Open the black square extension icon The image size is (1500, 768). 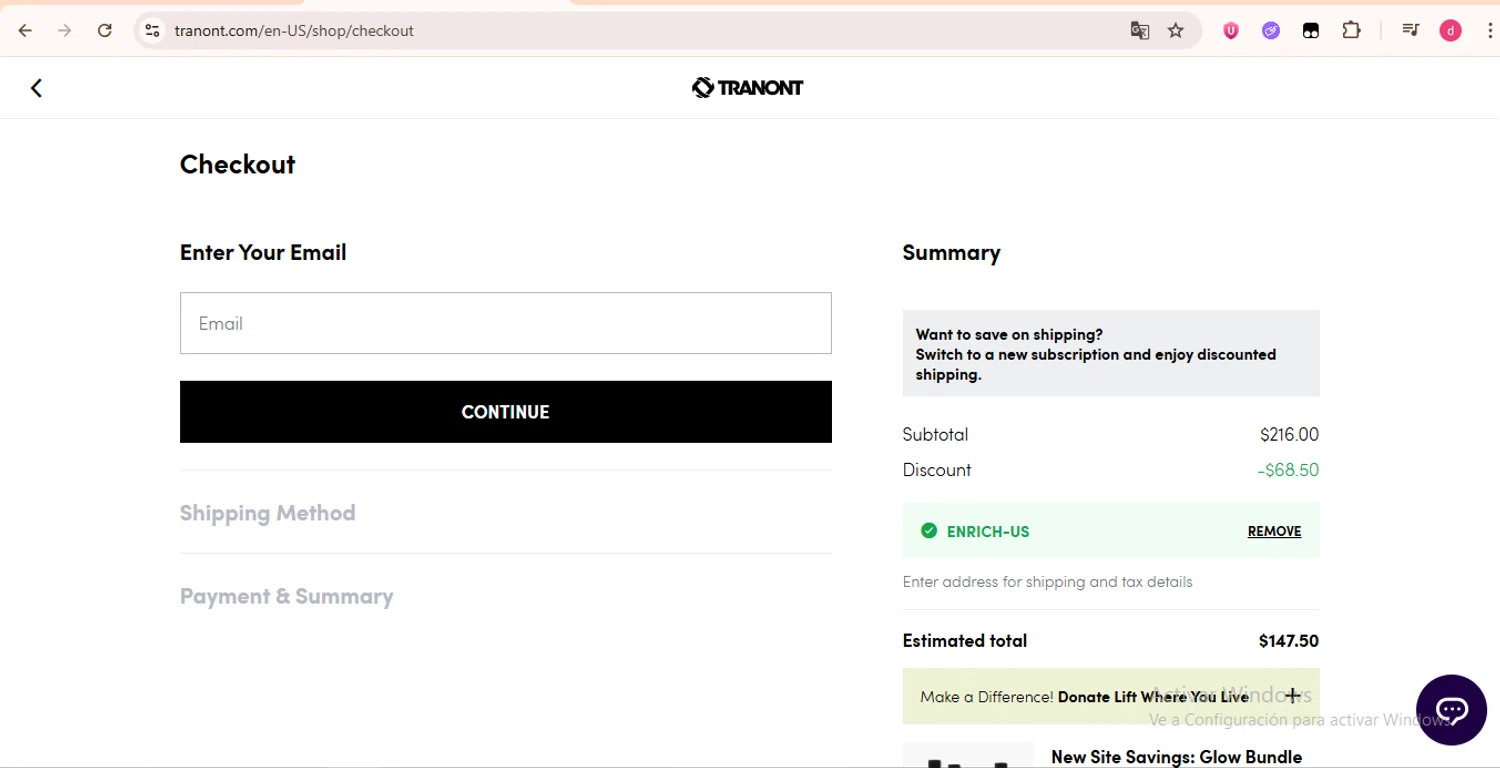1311,30
